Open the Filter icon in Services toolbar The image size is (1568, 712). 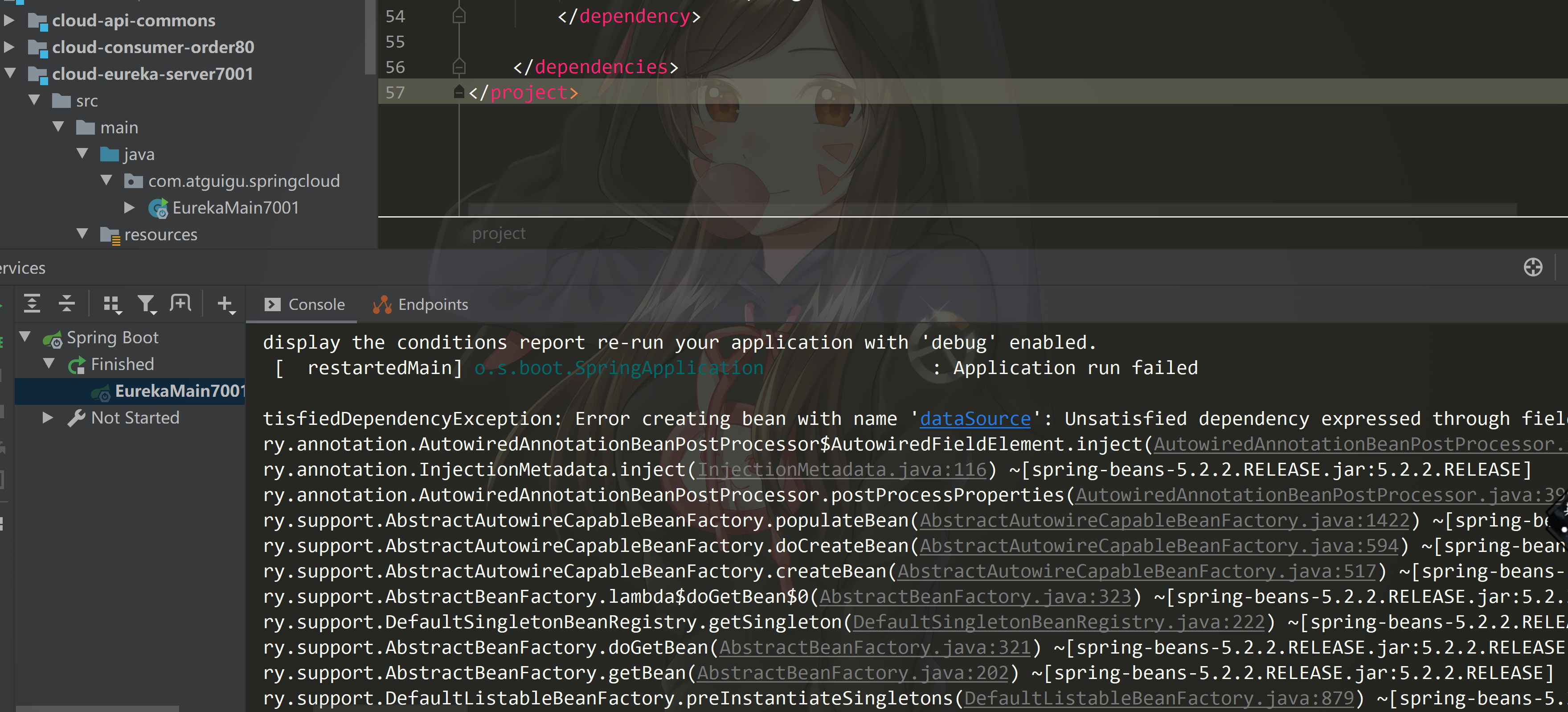(146, 304)
